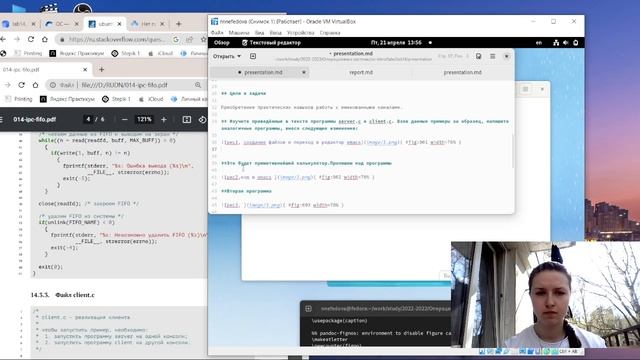Screen dimensions: 640x360
Task: Switch to the ОС browser tab
Action: click(62, 24)
